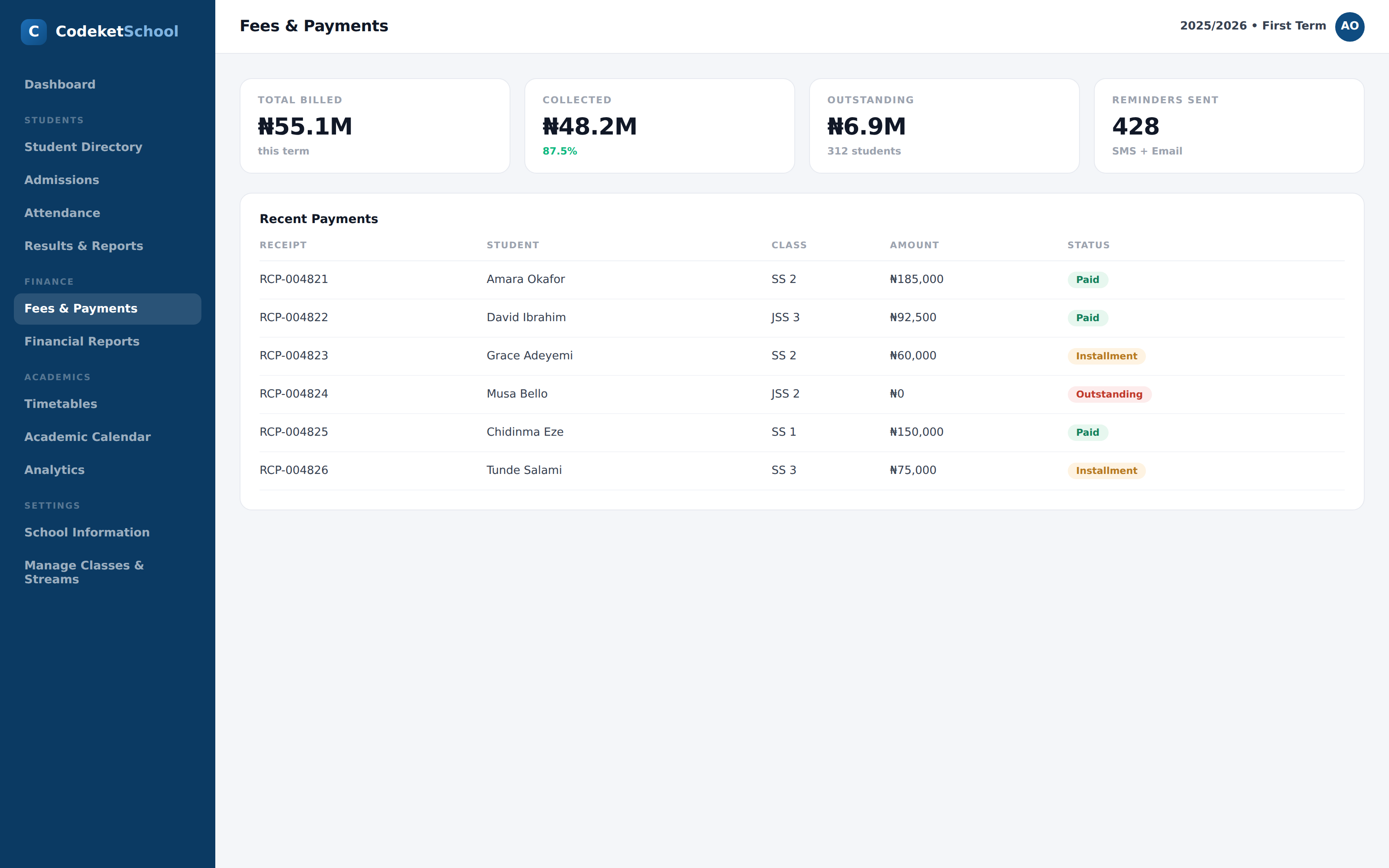Select student Musa Bello

pos(517,394)
